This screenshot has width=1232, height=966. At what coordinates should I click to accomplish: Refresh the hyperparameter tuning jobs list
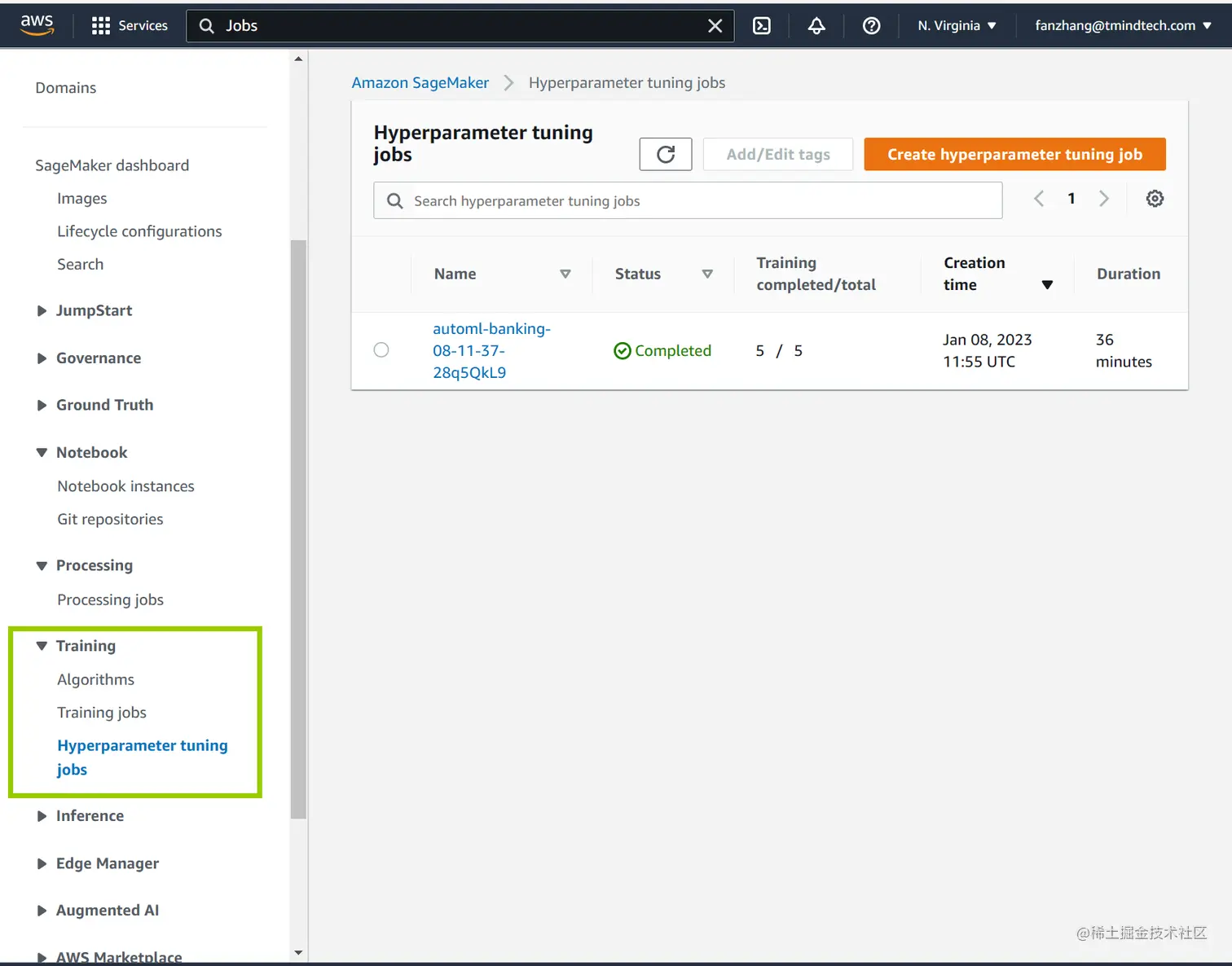pyautogui.click(x=666, y=154)
